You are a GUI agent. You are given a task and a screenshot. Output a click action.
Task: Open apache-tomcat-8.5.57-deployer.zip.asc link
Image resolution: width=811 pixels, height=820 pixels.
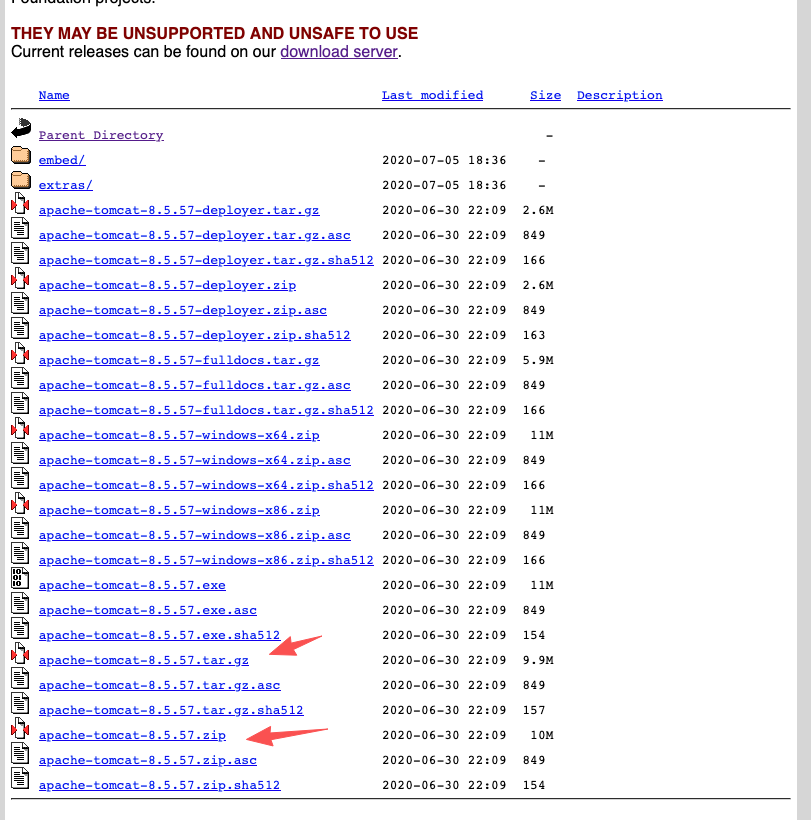click(x=182, y=310)
